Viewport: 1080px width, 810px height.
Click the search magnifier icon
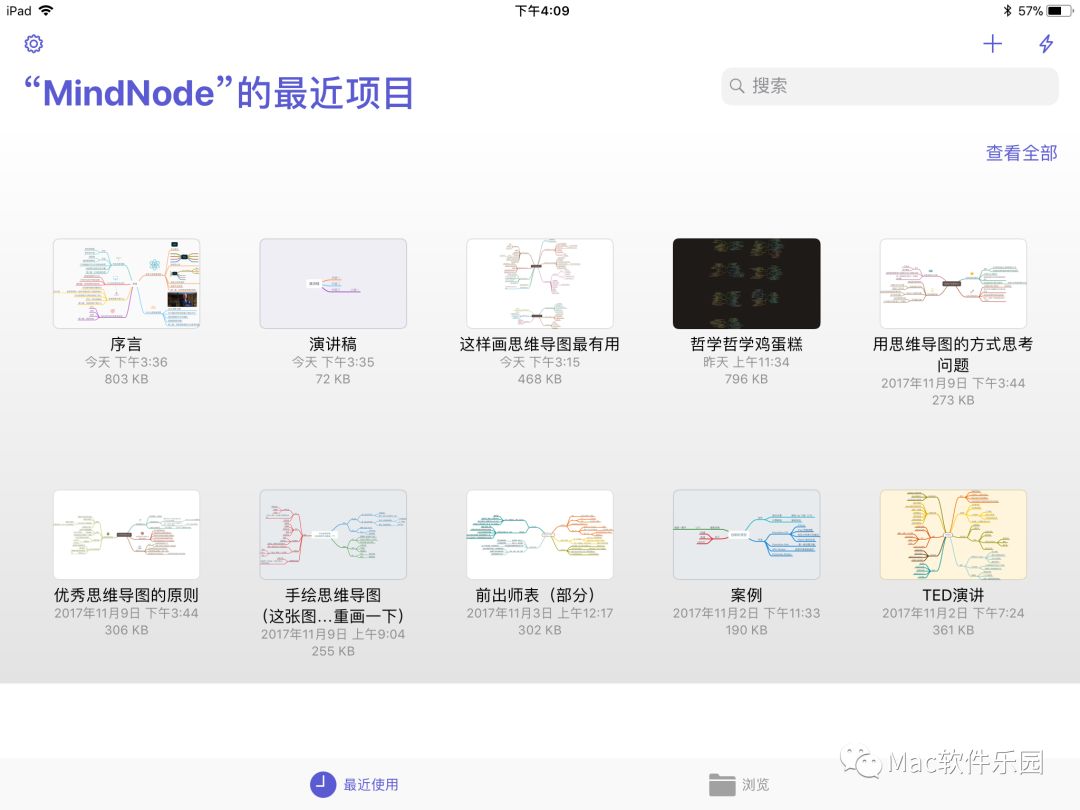(737, 86)
